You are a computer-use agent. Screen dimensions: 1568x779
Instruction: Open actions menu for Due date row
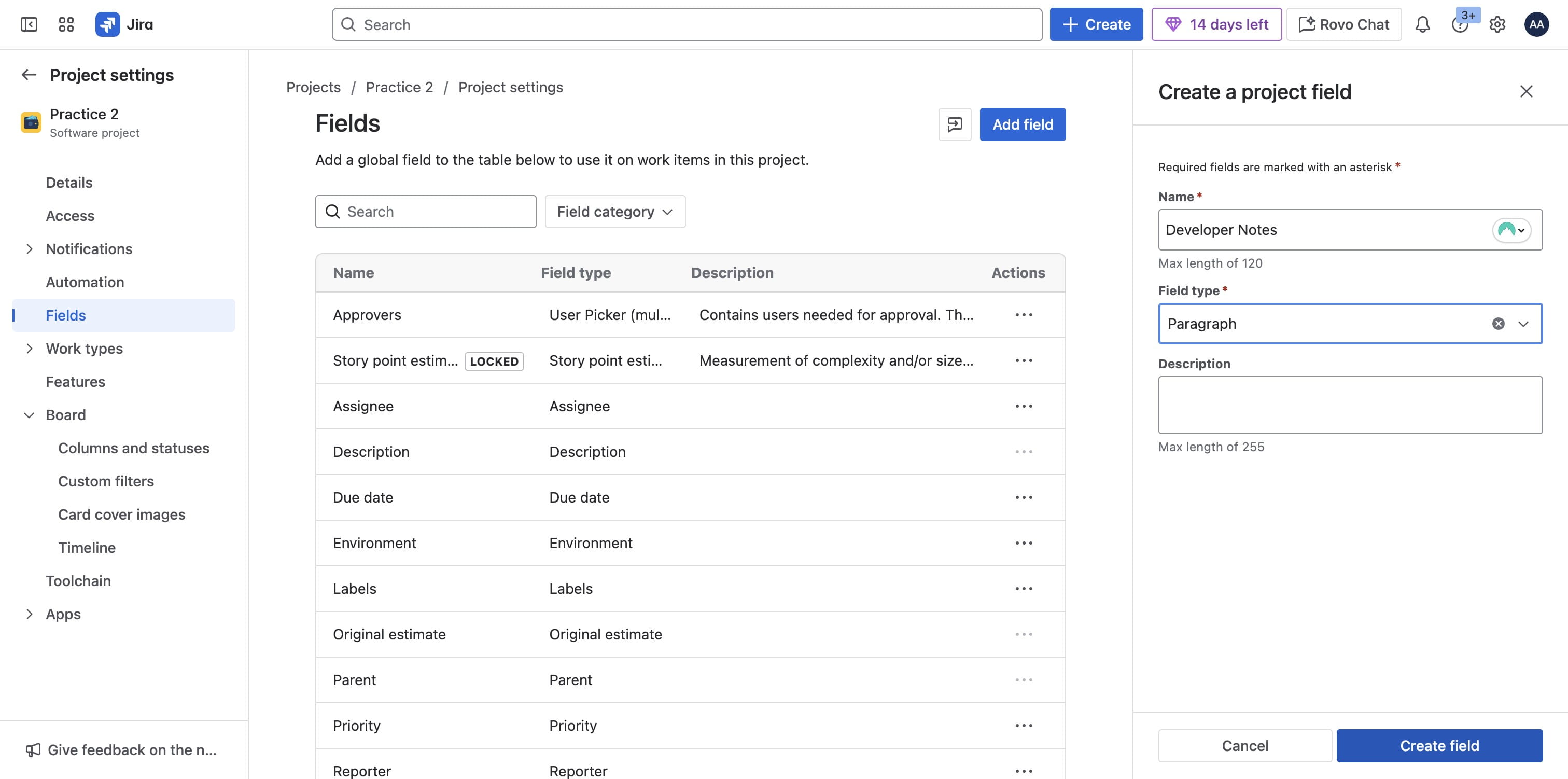point(1023,497)
